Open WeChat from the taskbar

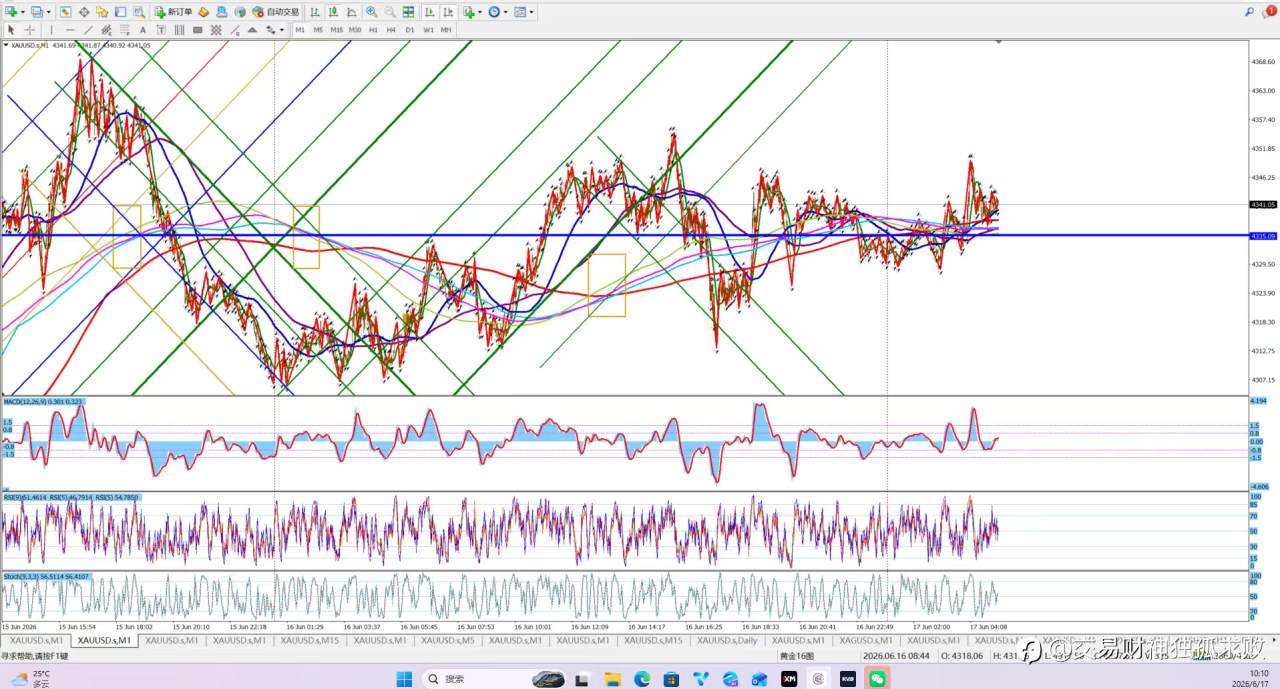[x=877, y=679]
